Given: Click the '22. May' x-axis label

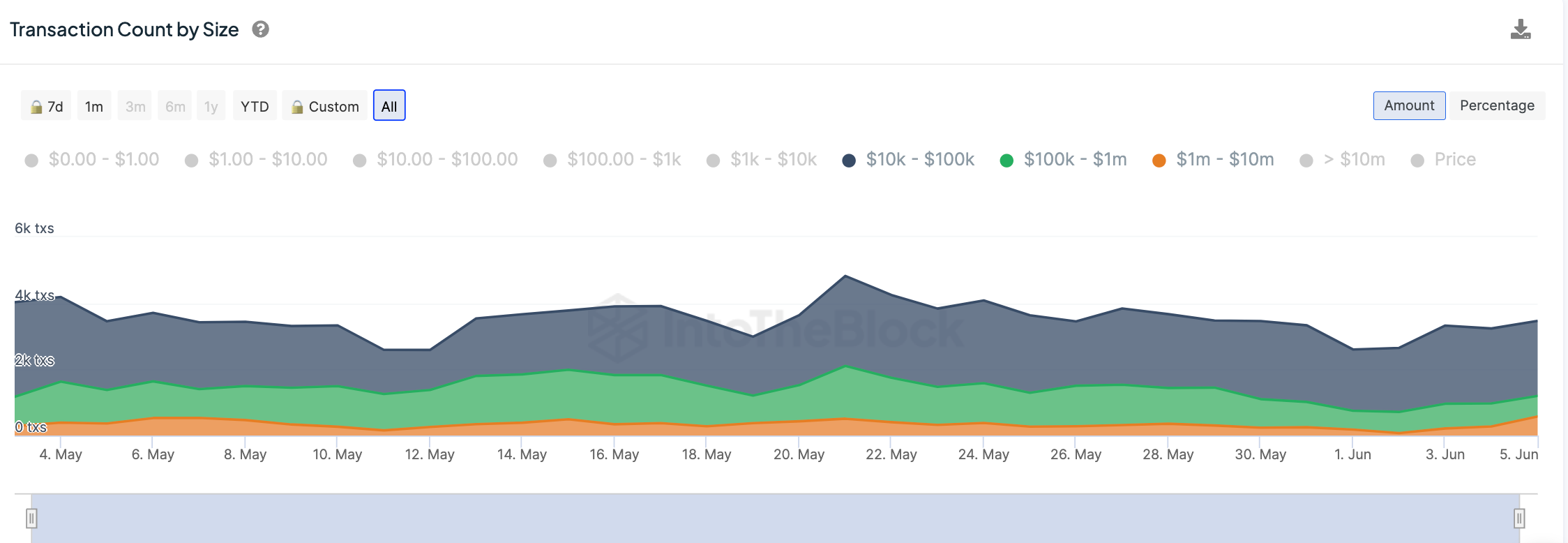Looking at the screenshot, I should [891, 454].
